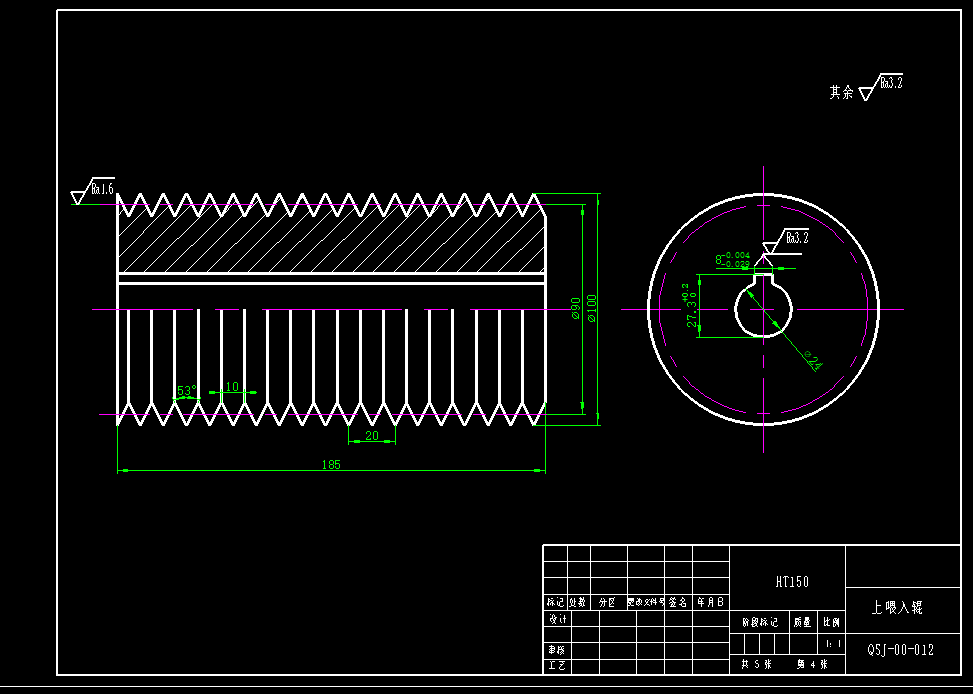Select the 标记 column header
This screenshot has height=694, width=973.
555,602
